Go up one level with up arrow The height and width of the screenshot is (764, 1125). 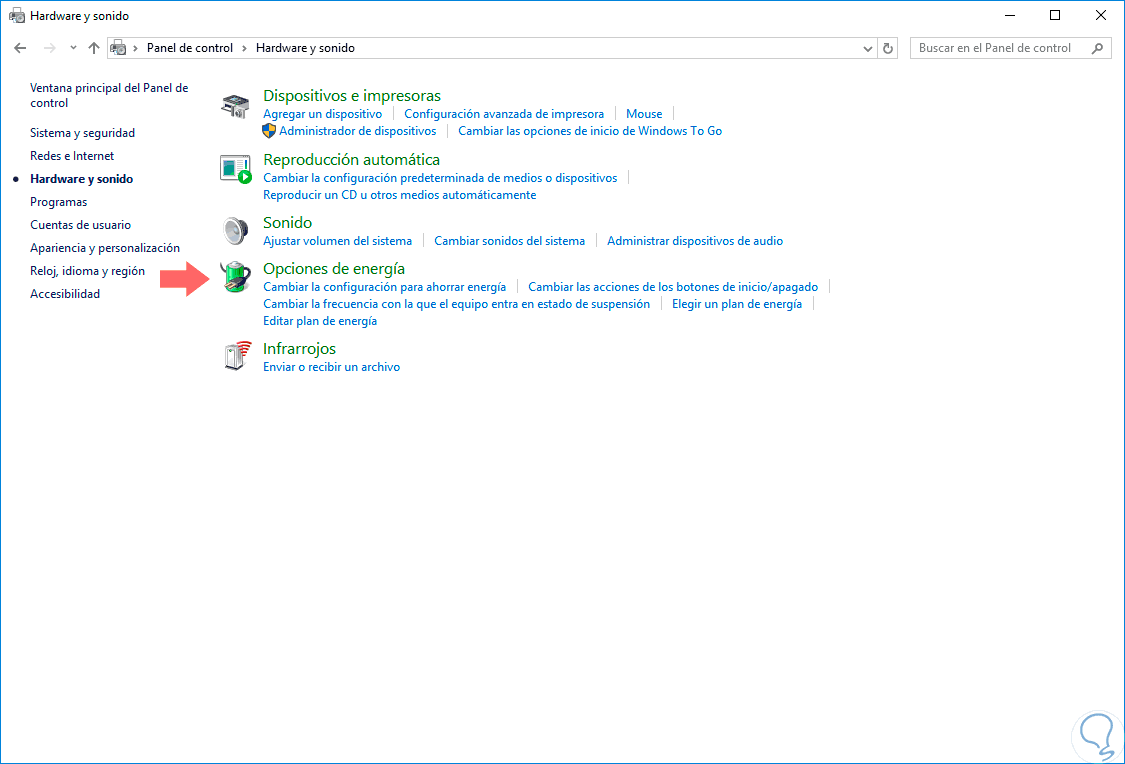(x=94, y=48)
